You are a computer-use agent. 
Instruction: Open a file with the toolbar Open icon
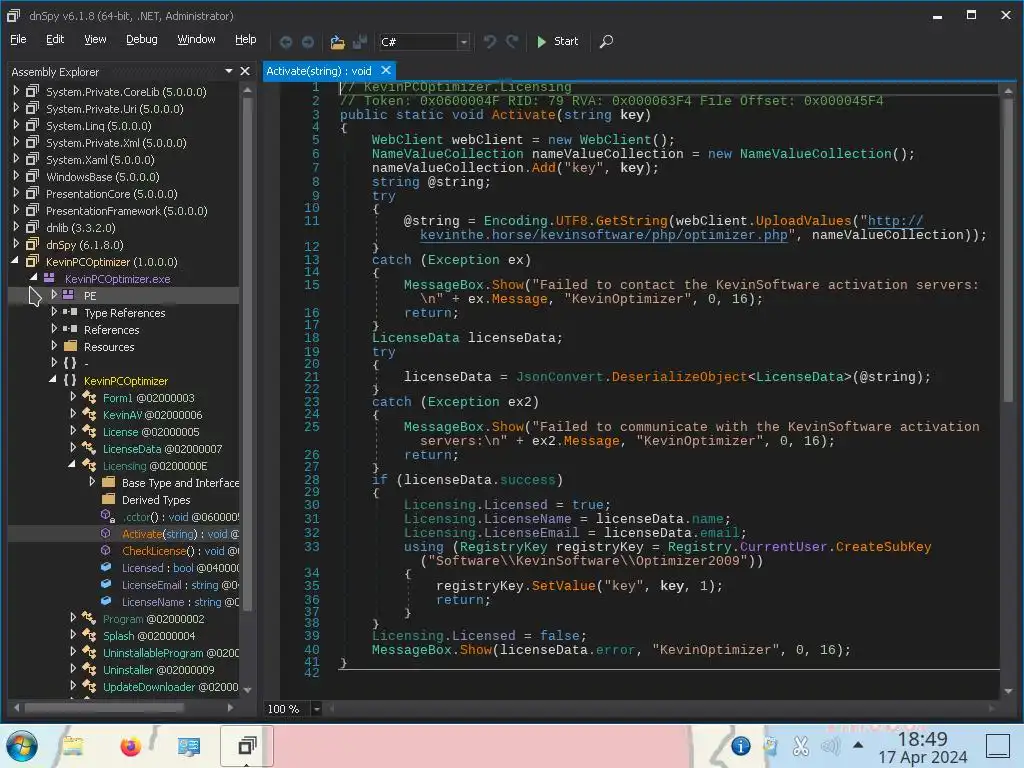337,42
